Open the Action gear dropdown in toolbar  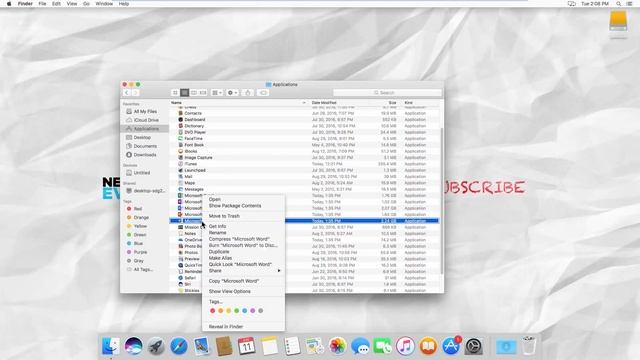click(232, 93)
